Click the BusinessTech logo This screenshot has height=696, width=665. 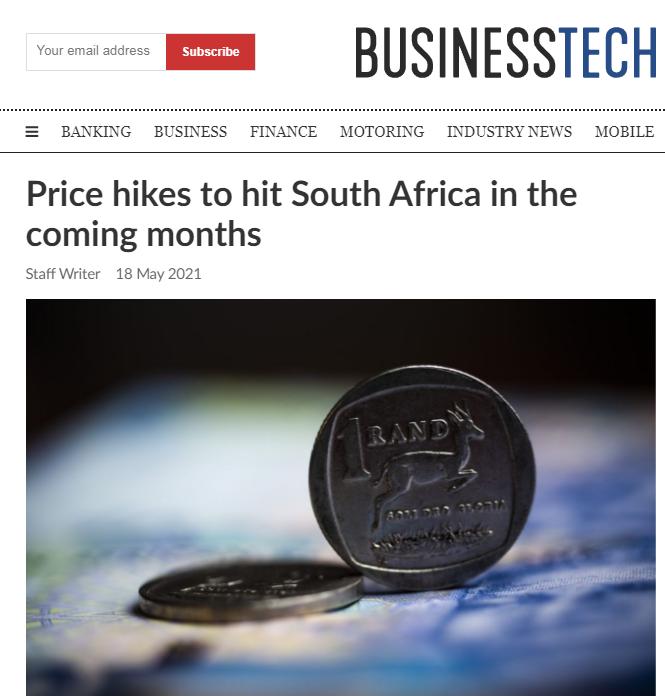(x=505, y=52)
